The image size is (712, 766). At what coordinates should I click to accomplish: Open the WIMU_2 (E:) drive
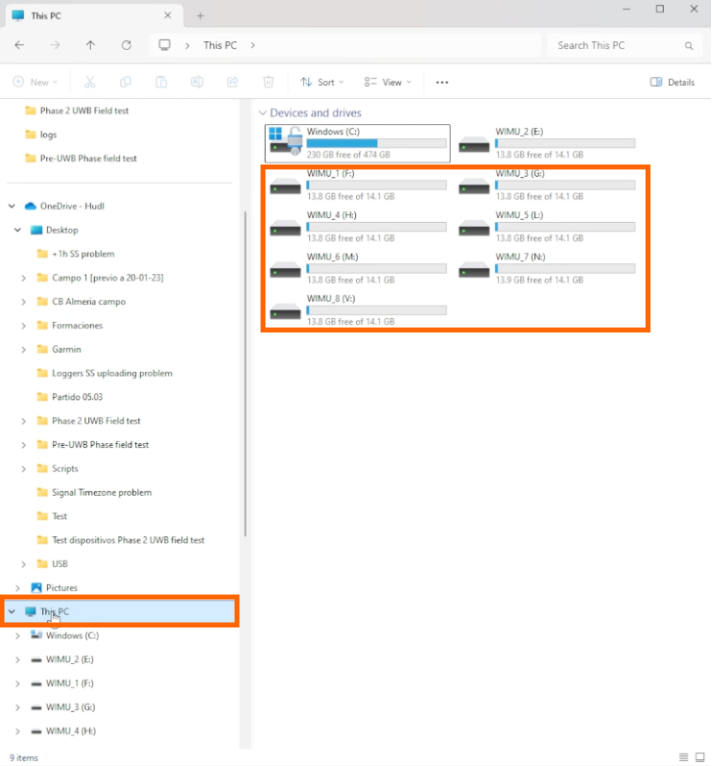(x=547, y=143)
